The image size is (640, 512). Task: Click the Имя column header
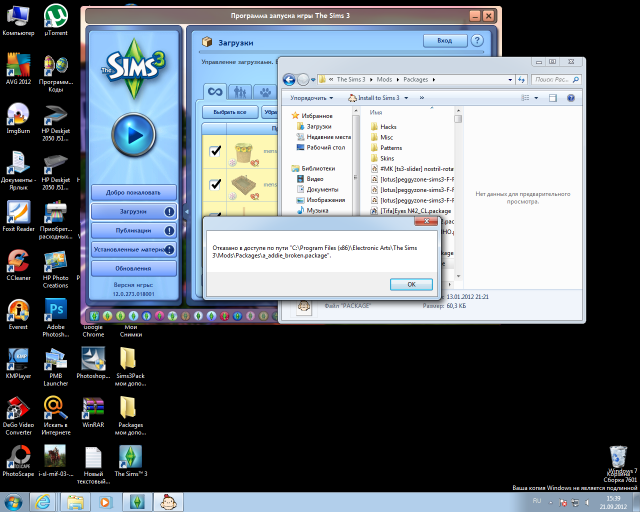(376, 112)
